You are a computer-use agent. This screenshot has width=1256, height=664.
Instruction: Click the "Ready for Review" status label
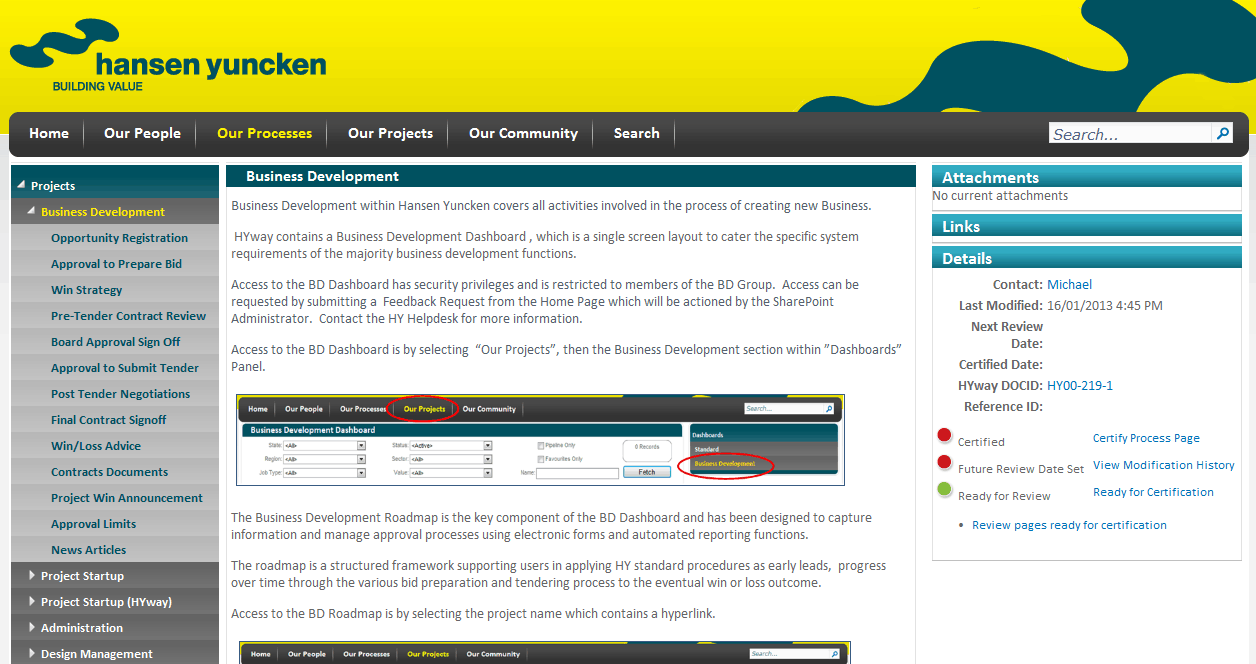click(x=1004, y=496)
